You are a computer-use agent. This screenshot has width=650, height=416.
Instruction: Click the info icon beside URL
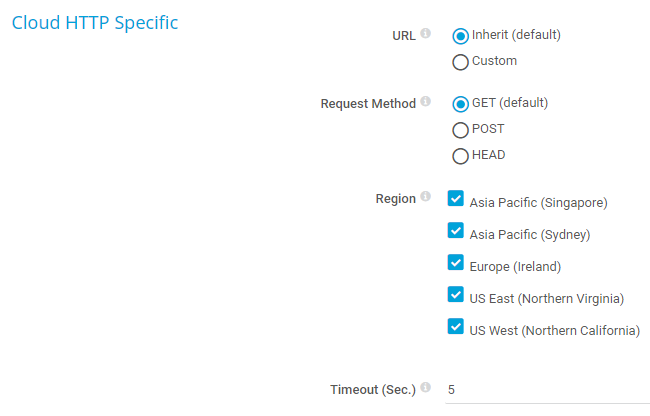[425, 34]
